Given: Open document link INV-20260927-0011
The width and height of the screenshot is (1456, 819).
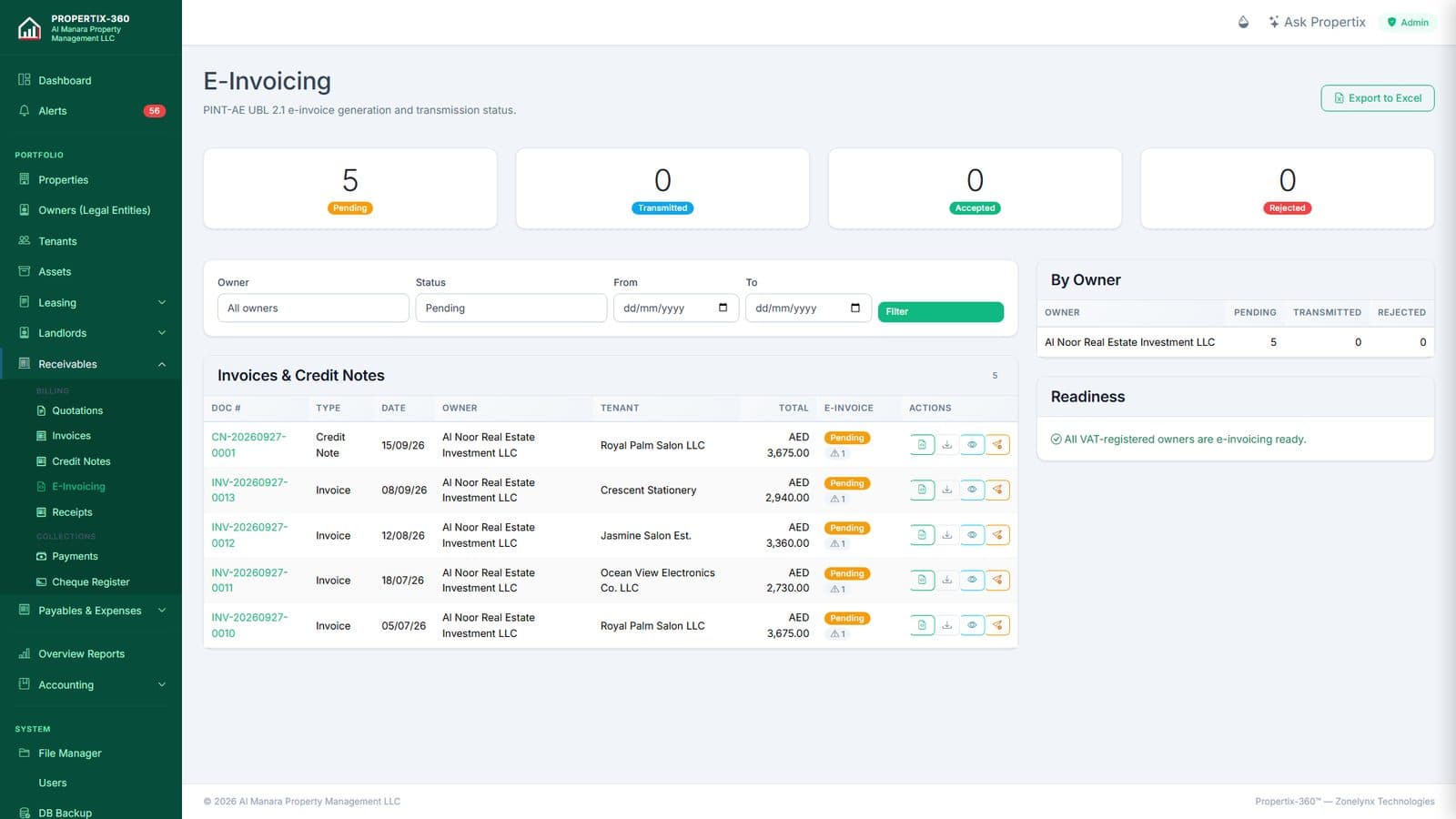Looking at the screenshot, I should point(249,580).
